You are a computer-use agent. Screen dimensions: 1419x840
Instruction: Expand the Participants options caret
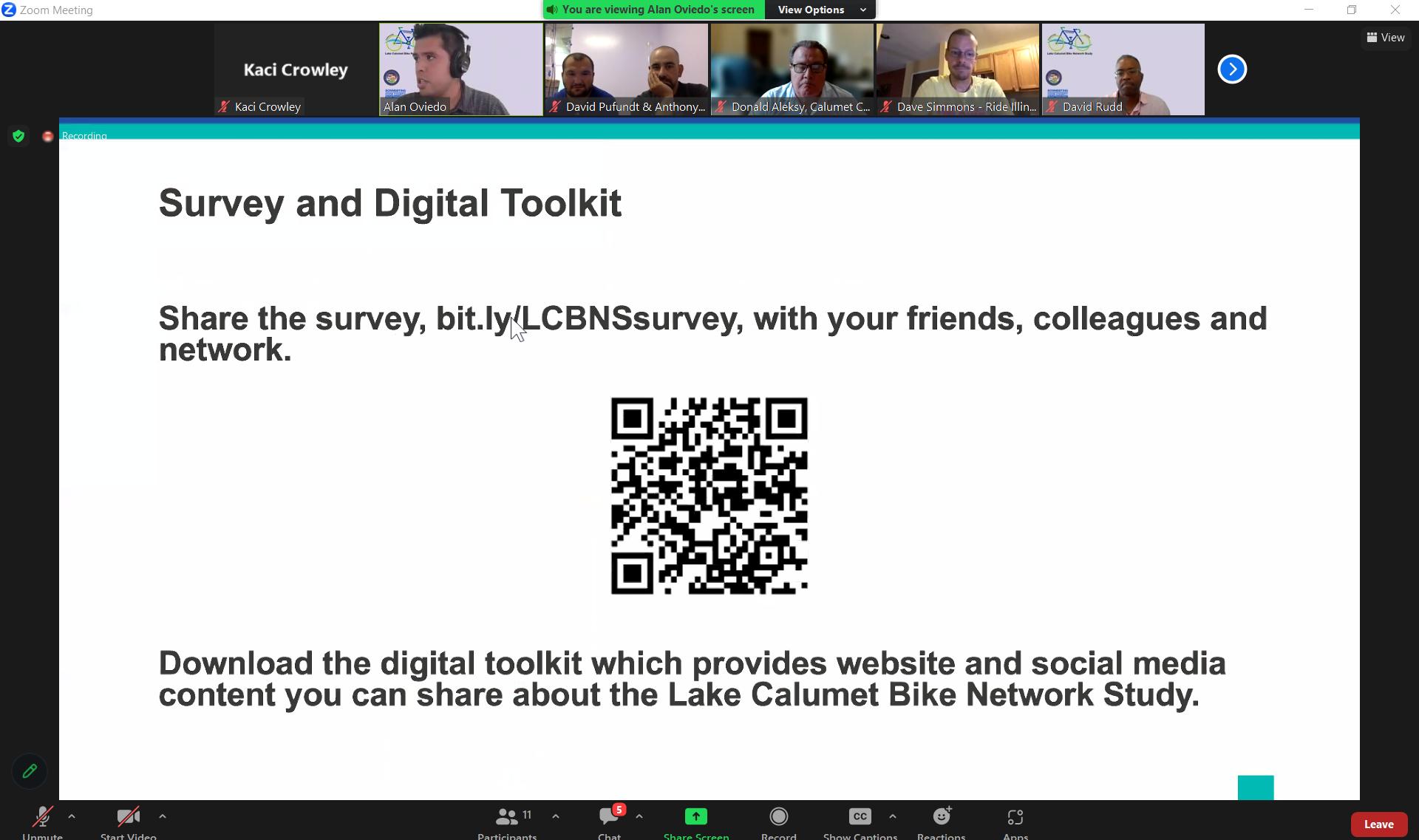(556, 816)
